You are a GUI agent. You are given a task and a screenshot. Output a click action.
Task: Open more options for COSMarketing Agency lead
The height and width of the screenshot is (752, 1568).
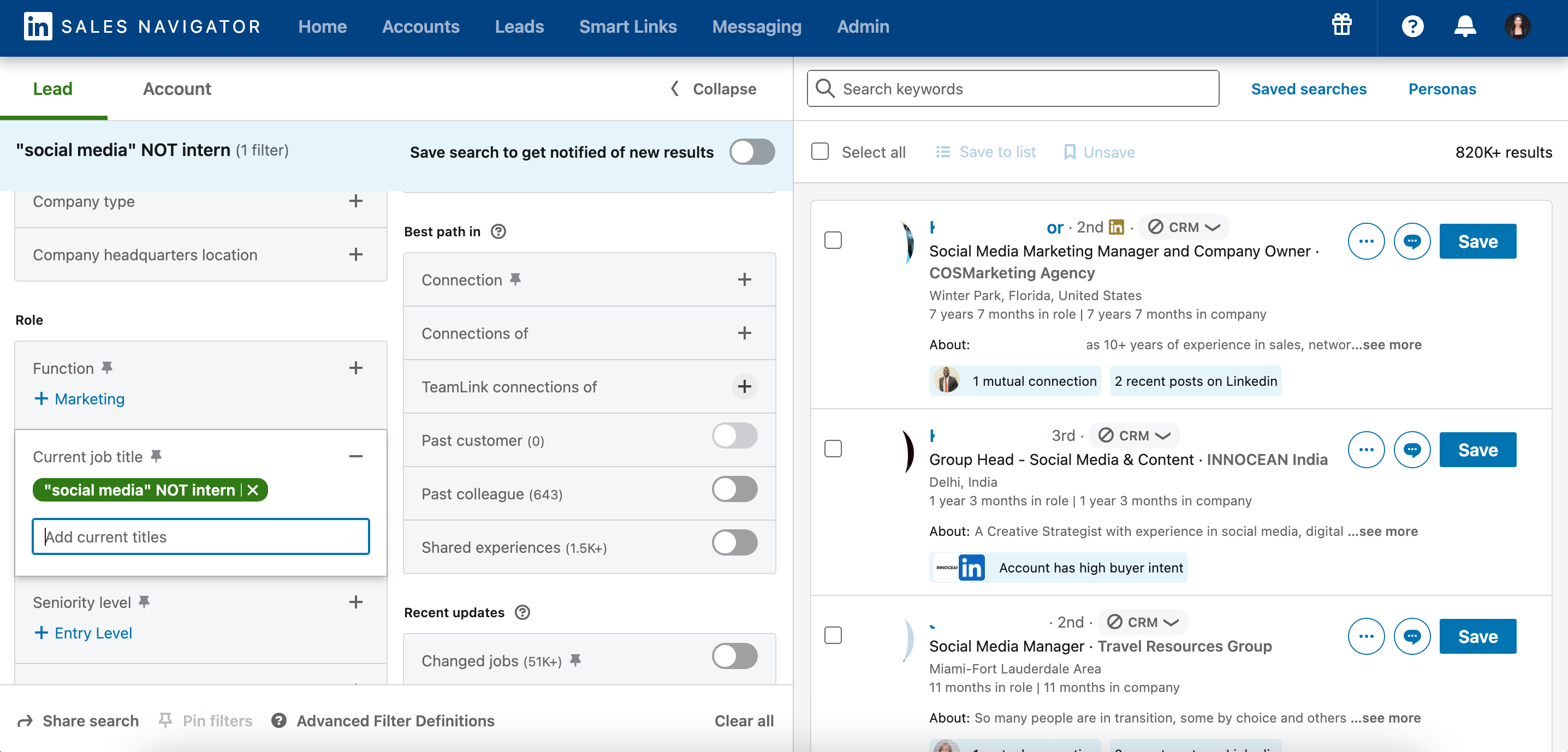coord(1366,241)
